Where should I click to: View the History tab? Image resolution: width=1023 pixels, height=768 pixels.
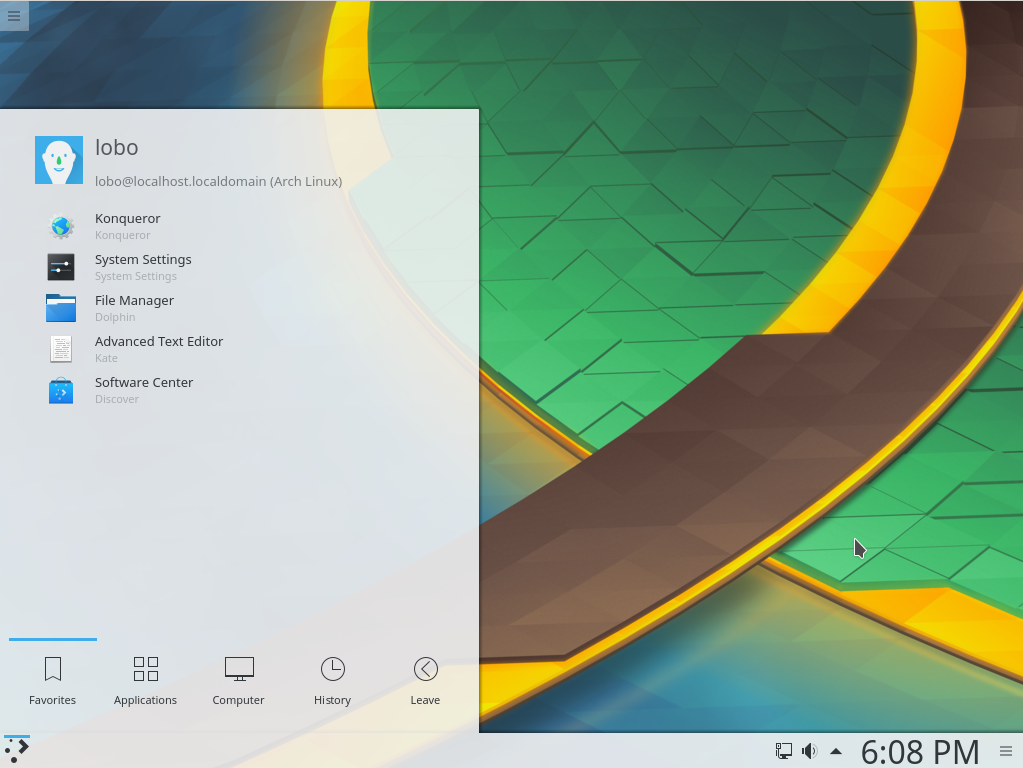pos(332,680)
